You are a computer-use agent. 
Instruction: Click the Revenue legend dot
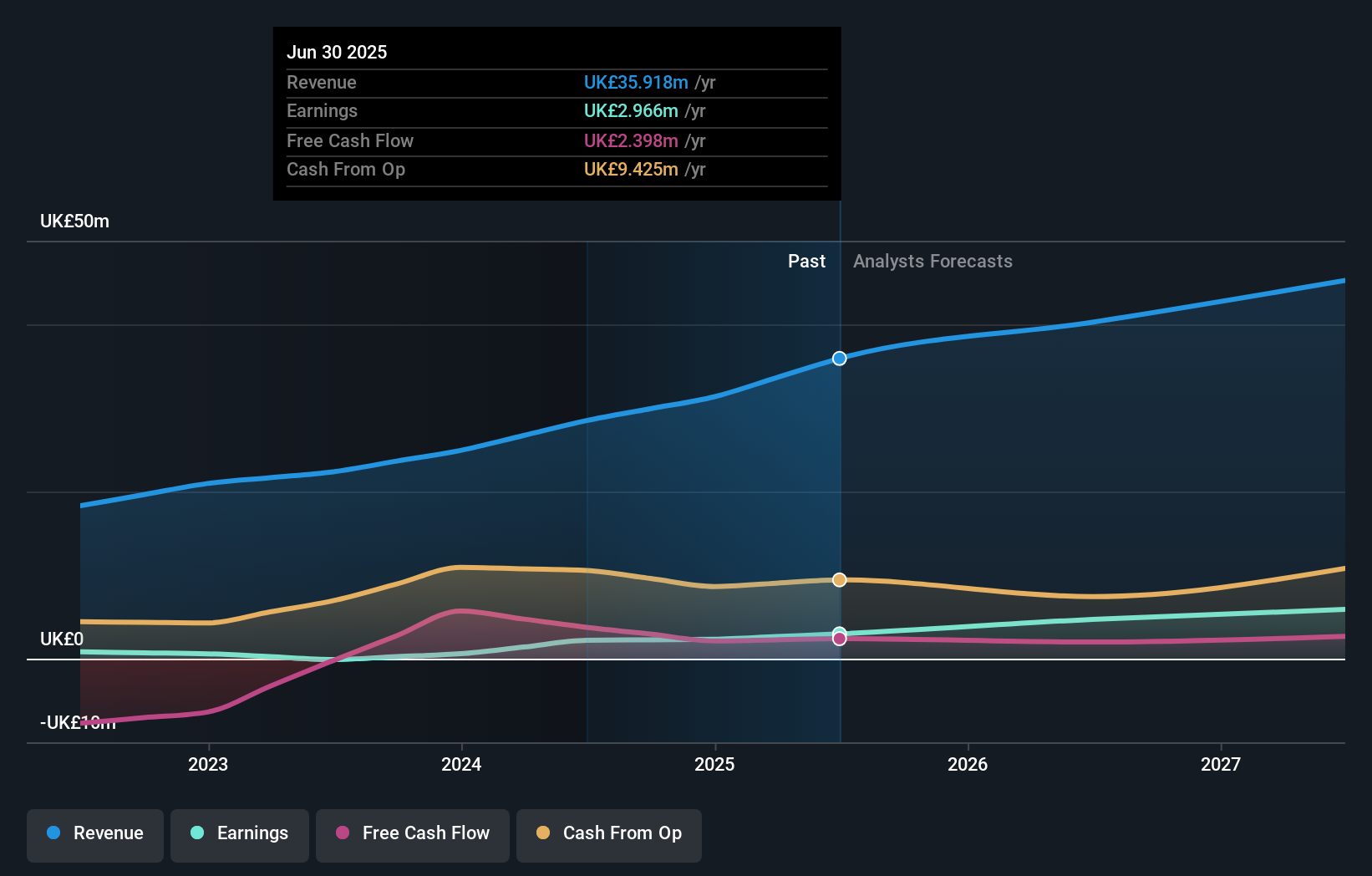pyautogui.click(x=53, y=833)
